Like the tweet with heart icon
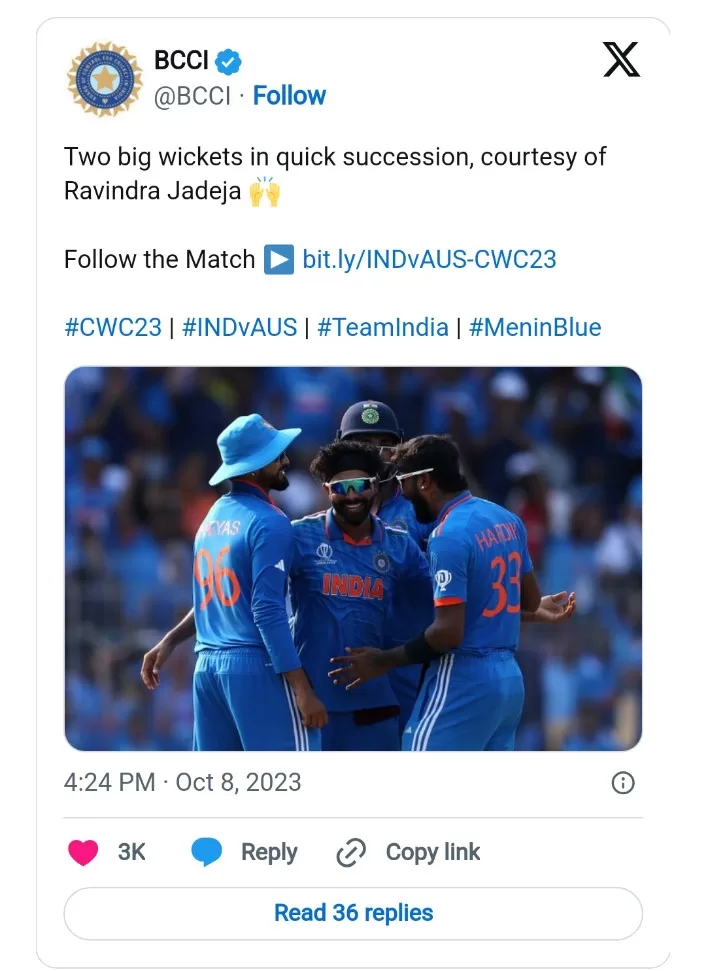Image resolution: width=706 pixels, height=971 pixels. click(83, 853)
